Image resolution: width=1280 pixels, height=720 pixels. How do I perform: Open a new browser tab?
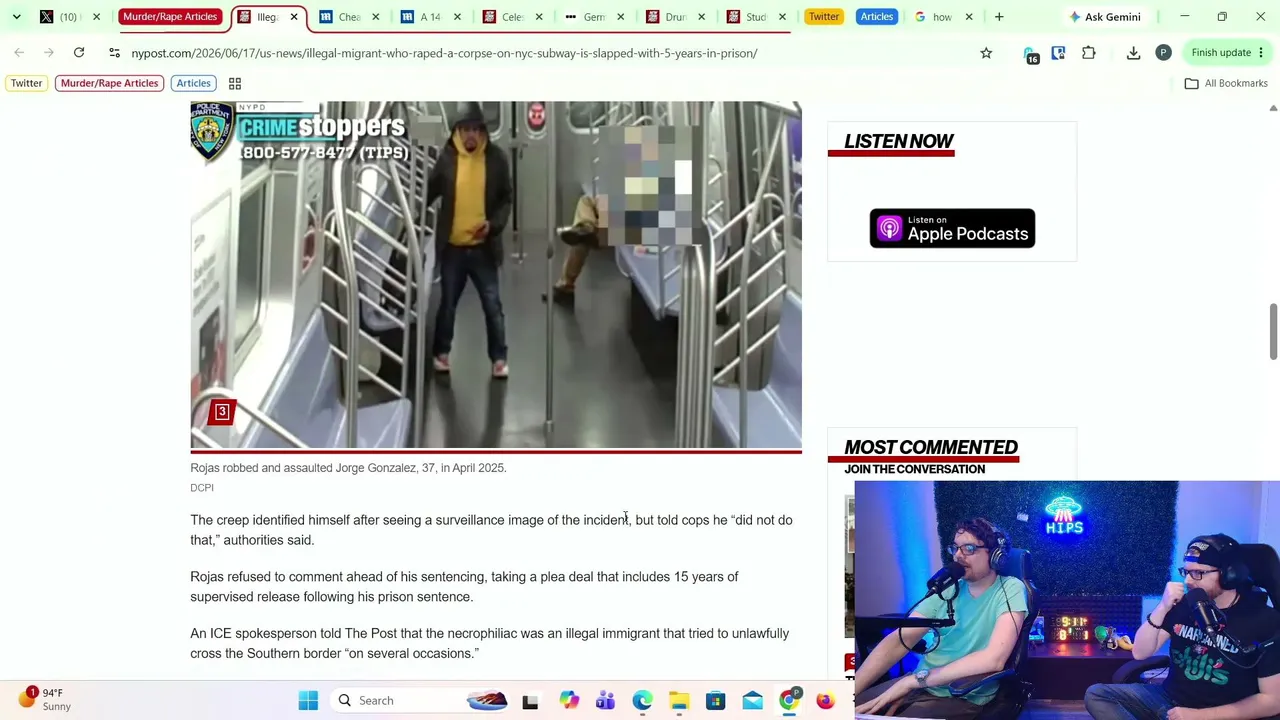point(999,17)
